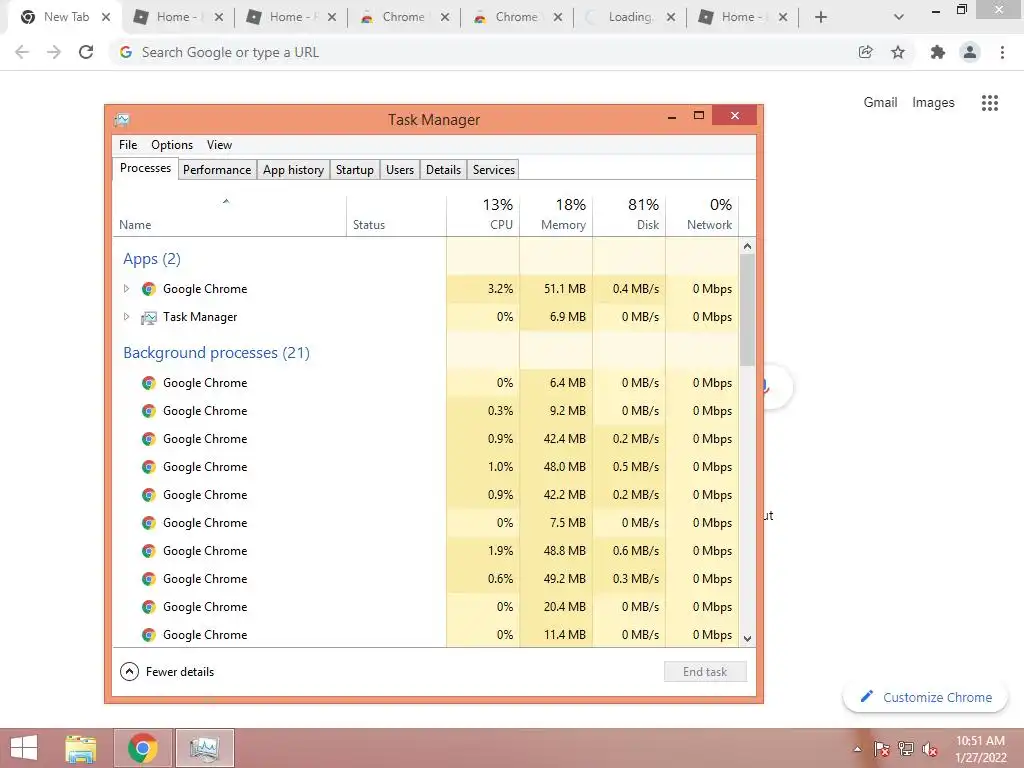This screenshot has height=768, width=1024.
Task: Sort processes by Memory column
Action: coord(556,215)
